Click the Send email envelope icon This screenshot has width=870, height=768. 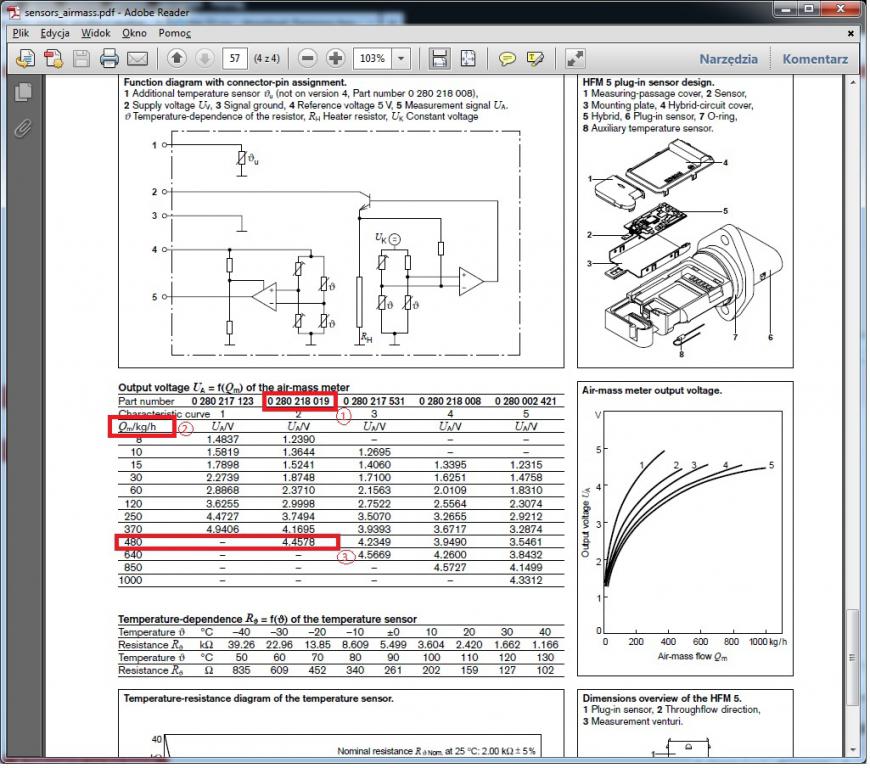click(137, 59)
